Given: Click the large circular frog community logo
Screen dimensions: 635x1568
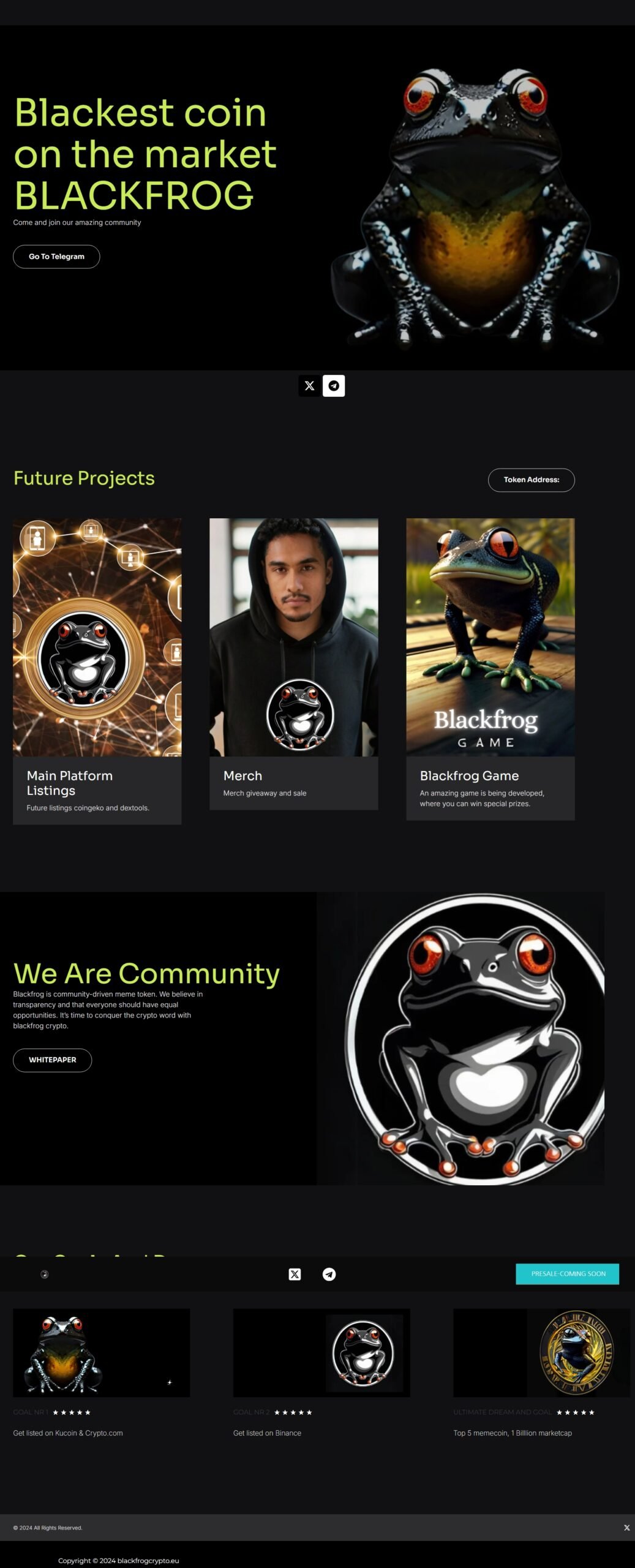Looking at the screenshot, I should (x=475, y=1039).
